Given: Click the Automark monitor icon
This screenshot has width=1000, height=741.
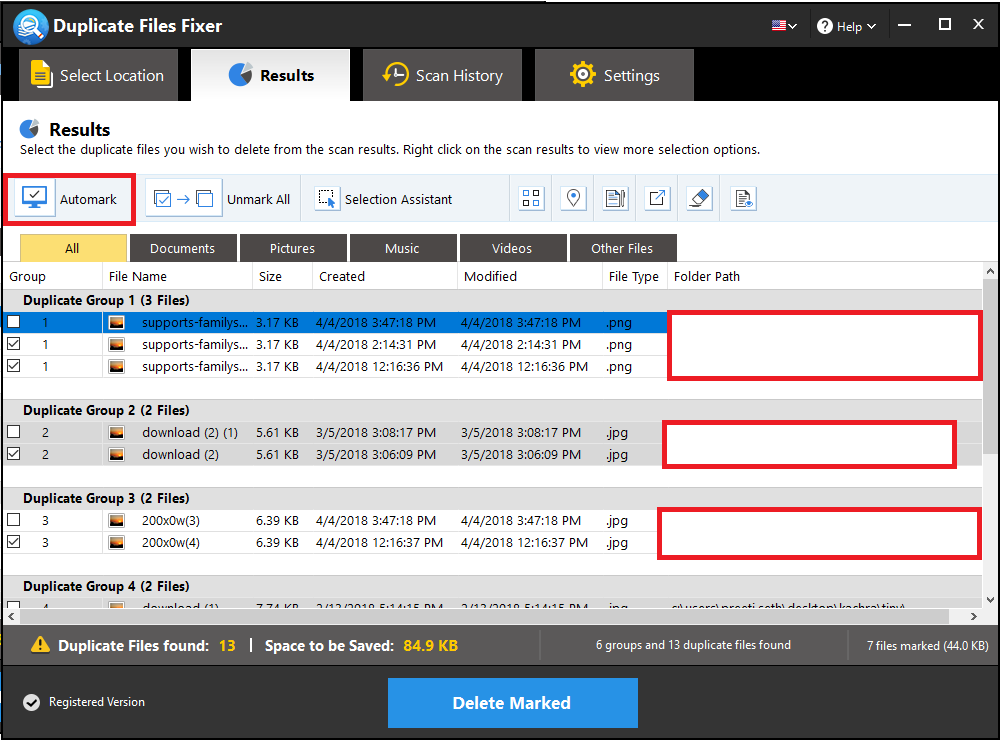Looking at the screenshot, I should [34, 199].
